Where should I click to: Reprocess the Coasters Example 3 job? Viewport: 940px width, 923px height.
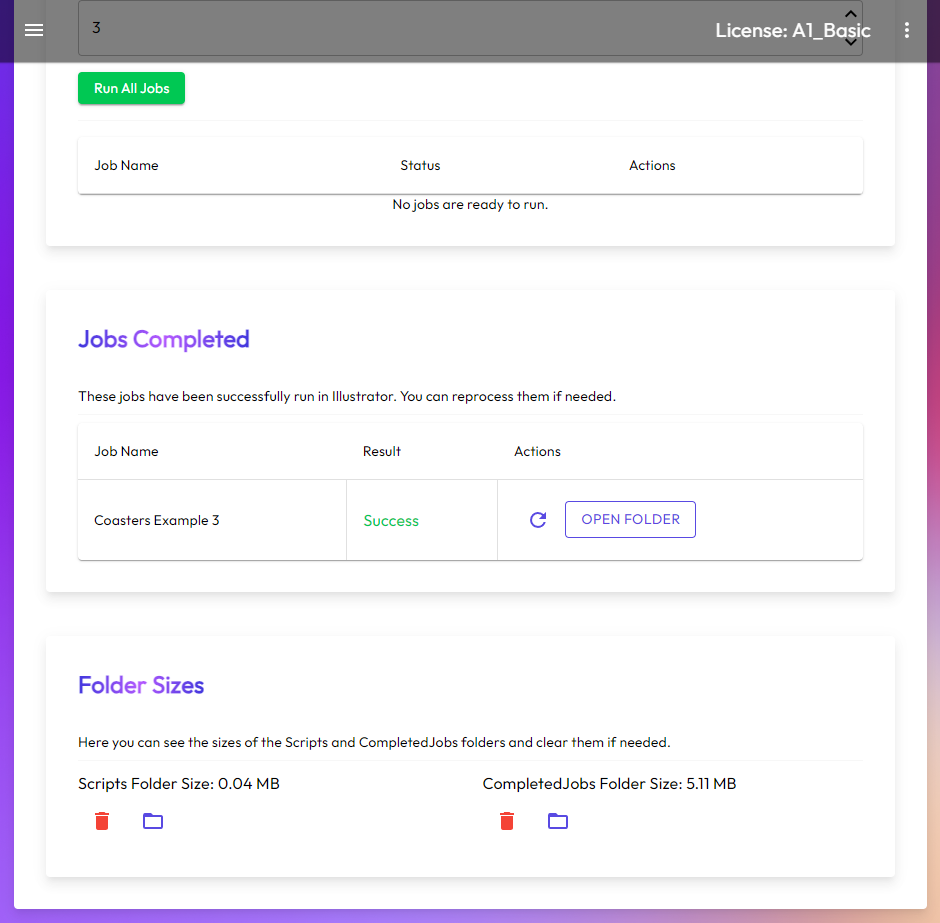(x=538, y=520)
